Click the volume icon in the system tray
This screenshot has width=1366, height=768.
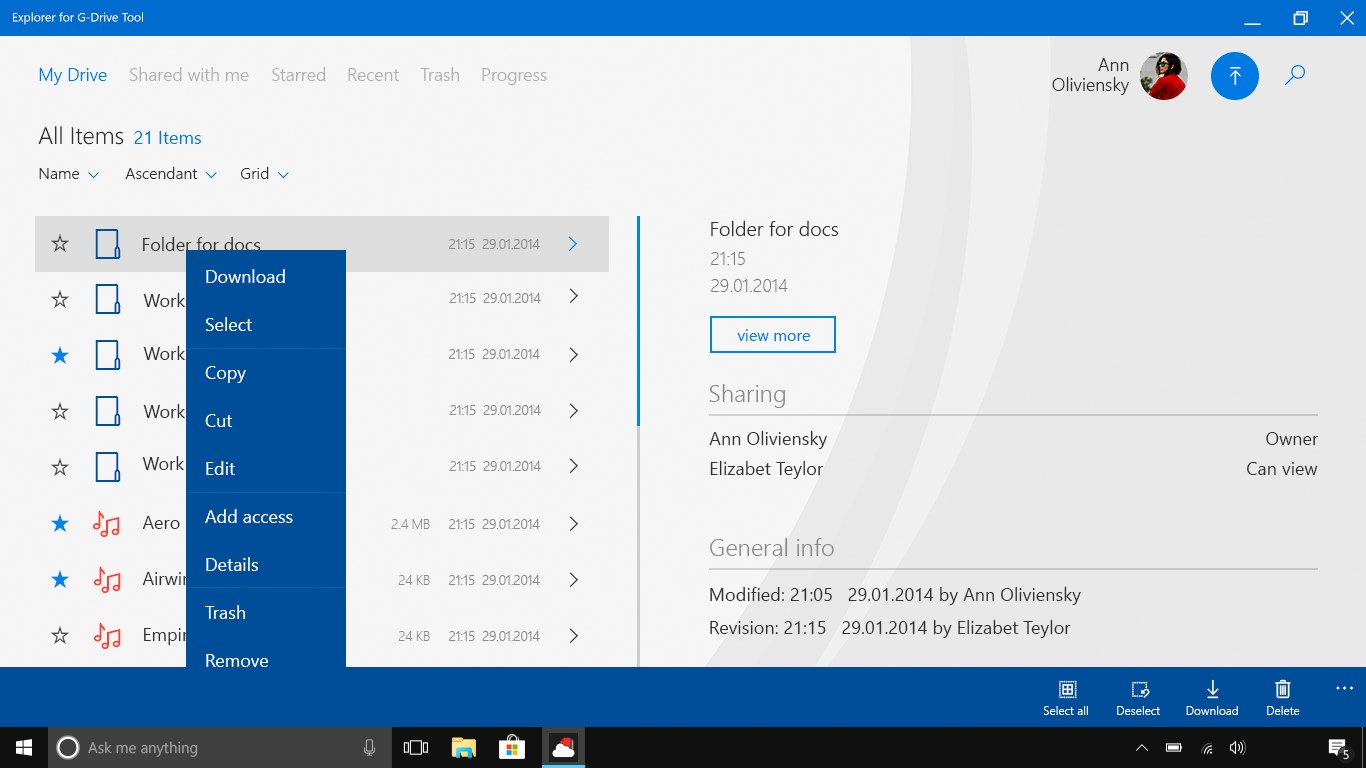1237,748
